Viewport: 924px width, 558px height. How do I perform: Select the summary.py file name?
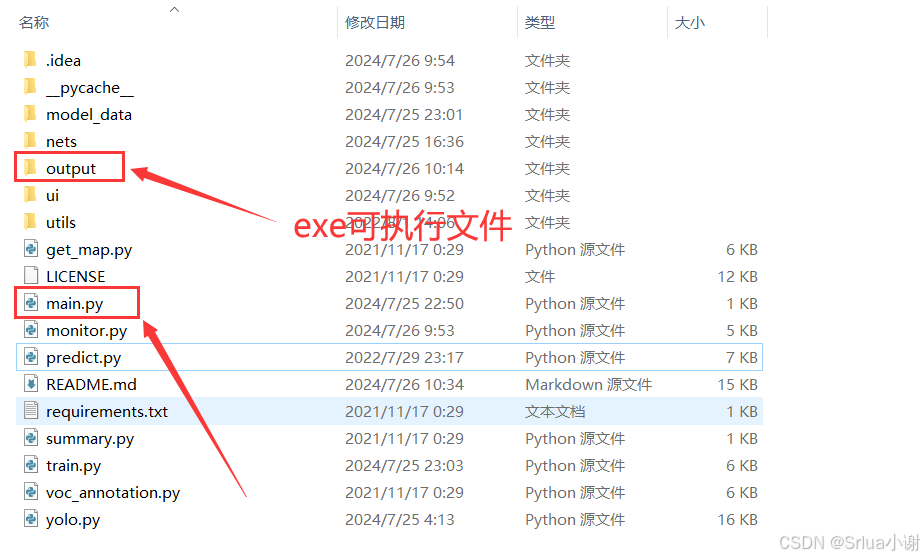point(90,439)
